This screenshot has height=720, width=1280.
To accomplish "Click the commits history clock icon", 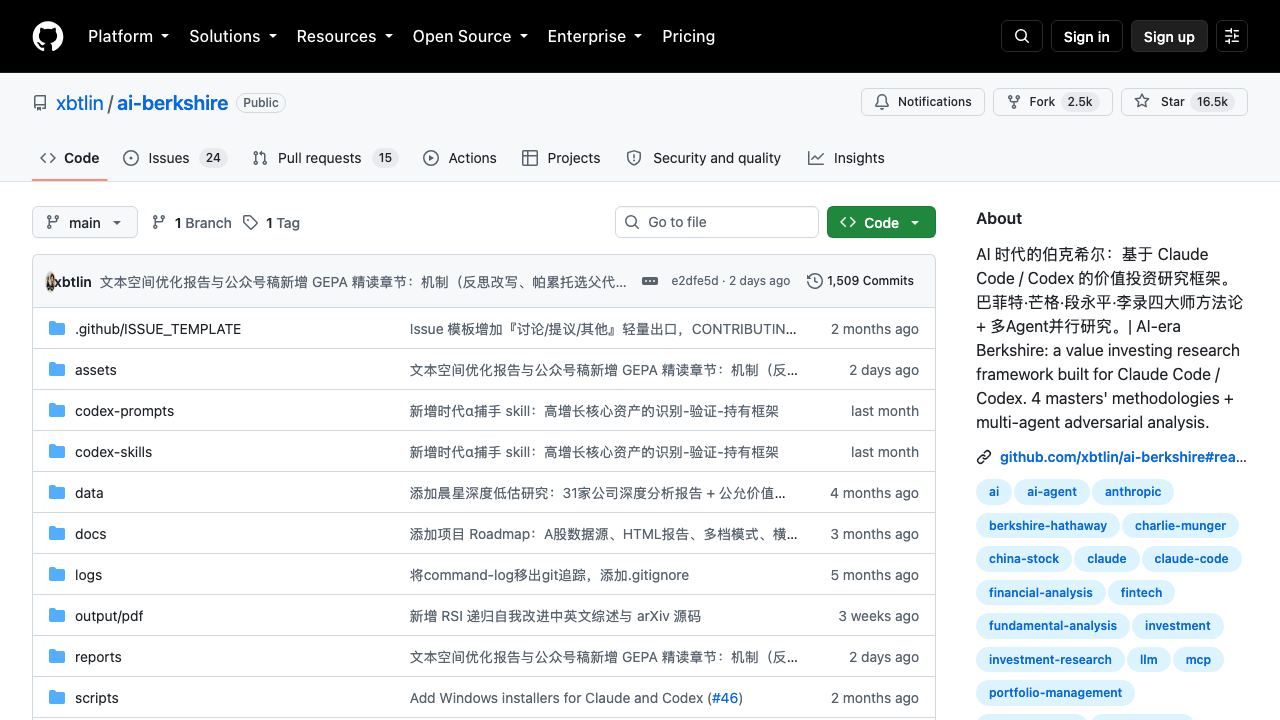I will point(815,281).
